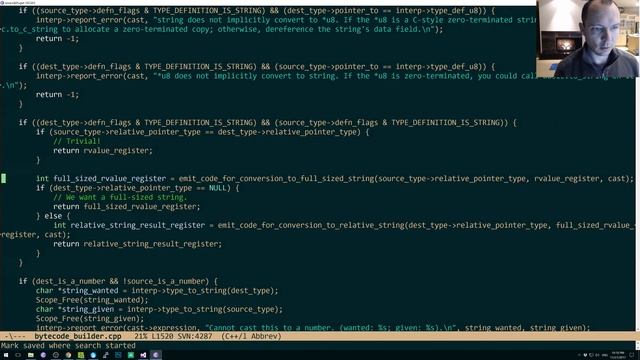Click the 'Cannot cast this to a number' error string
Image resolution: width=640 pixels, height=360 pixels.
(331, 328)
